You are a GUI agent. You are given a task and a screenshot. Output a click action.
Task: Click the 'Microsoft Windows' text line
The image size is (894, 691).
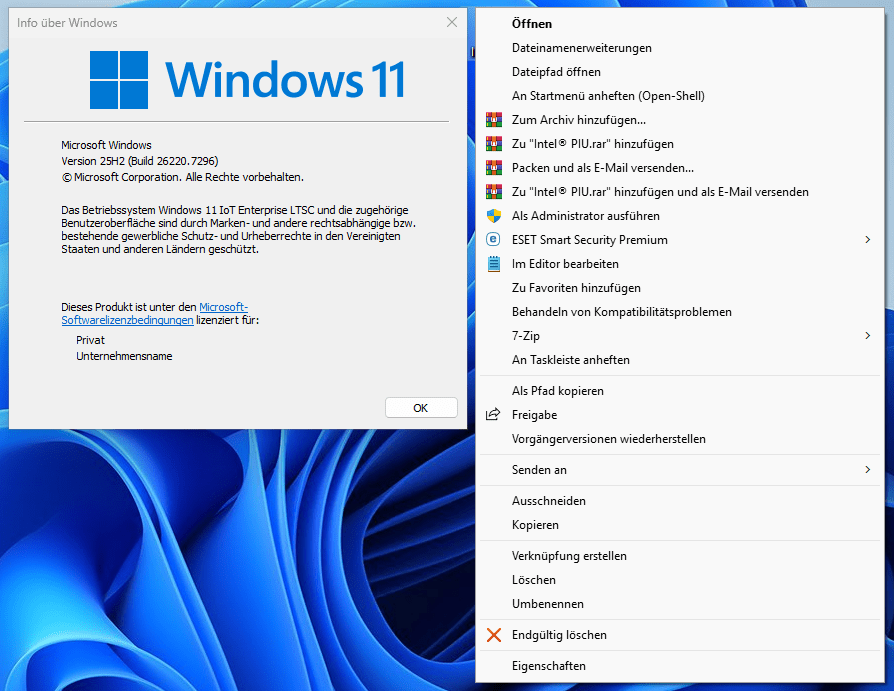click(x=106, y=145)
